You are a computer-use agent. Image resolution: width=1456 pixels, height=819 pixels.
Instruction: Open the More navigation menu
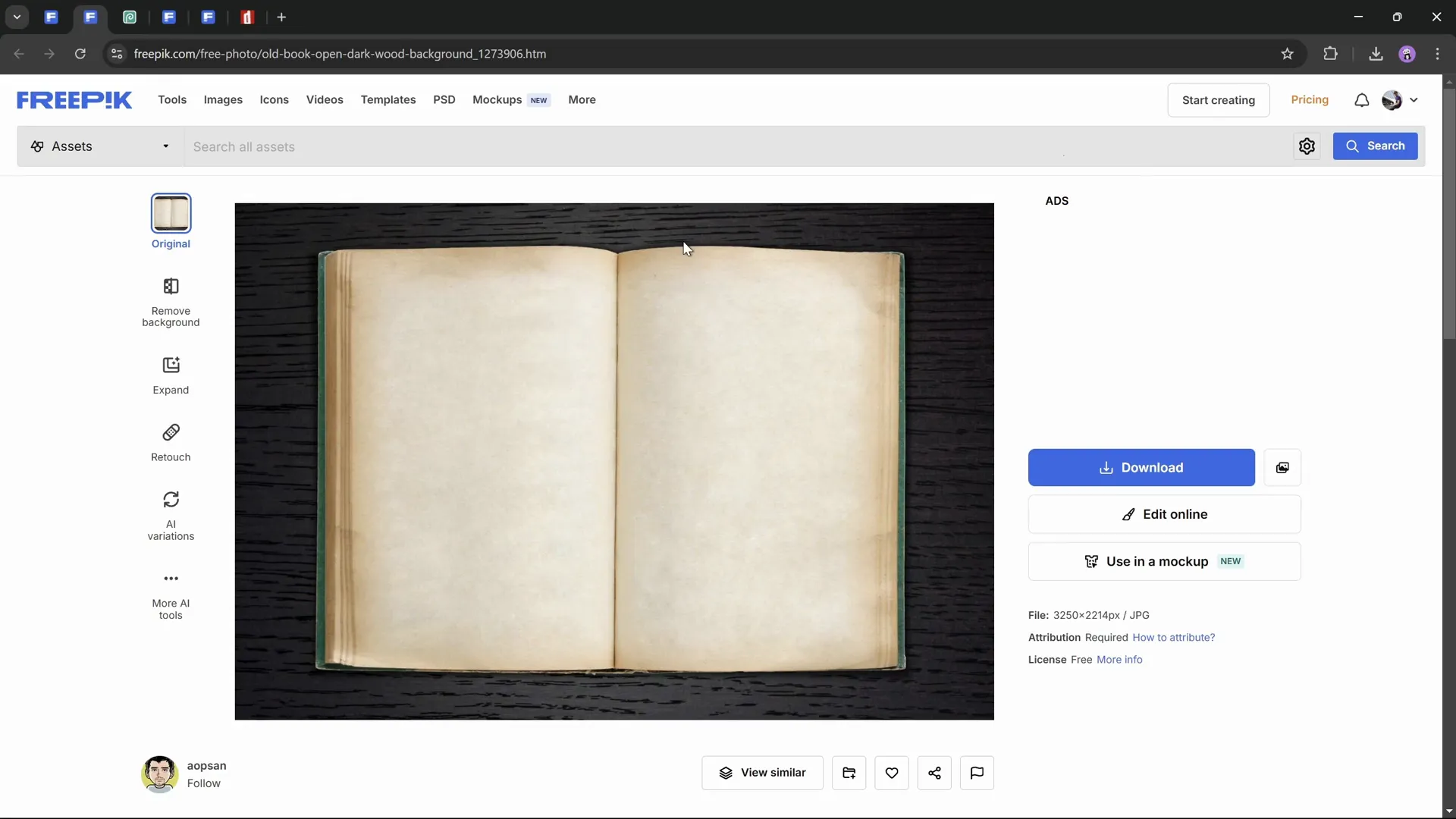click(x=582, y=100)
